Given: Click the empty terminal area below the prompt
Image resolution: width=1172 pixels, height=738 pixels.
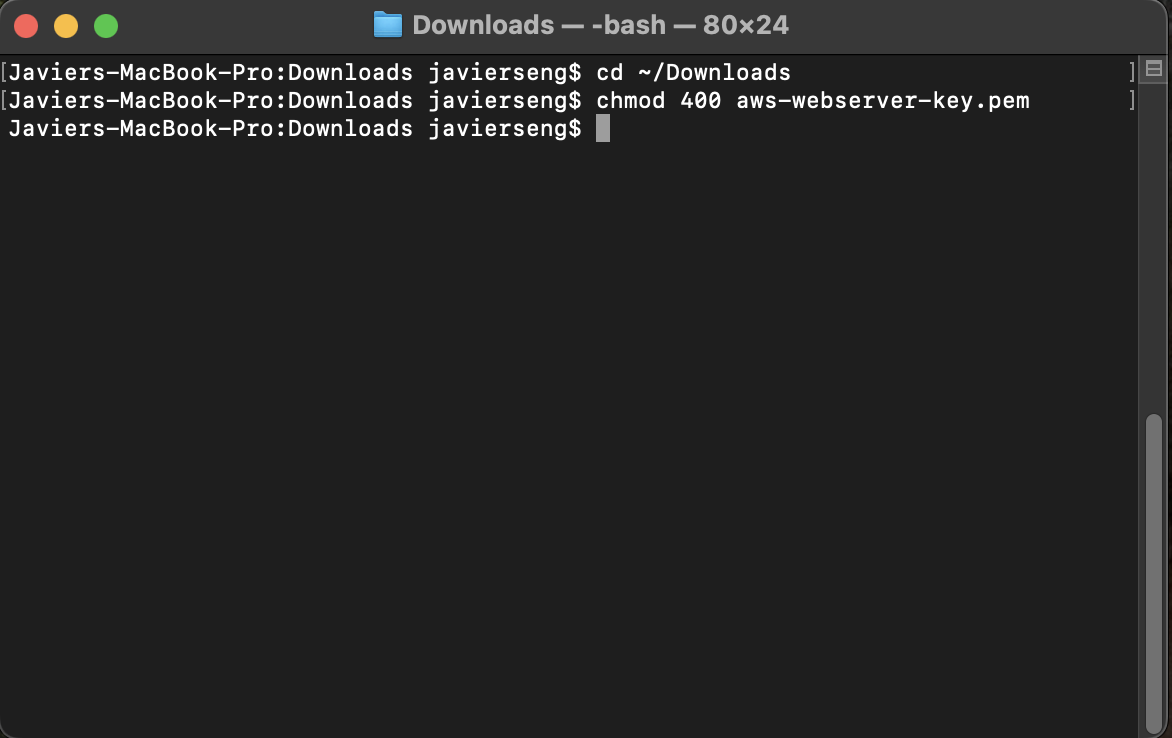Looking at the screenshot, I should (x=568, y=434).
